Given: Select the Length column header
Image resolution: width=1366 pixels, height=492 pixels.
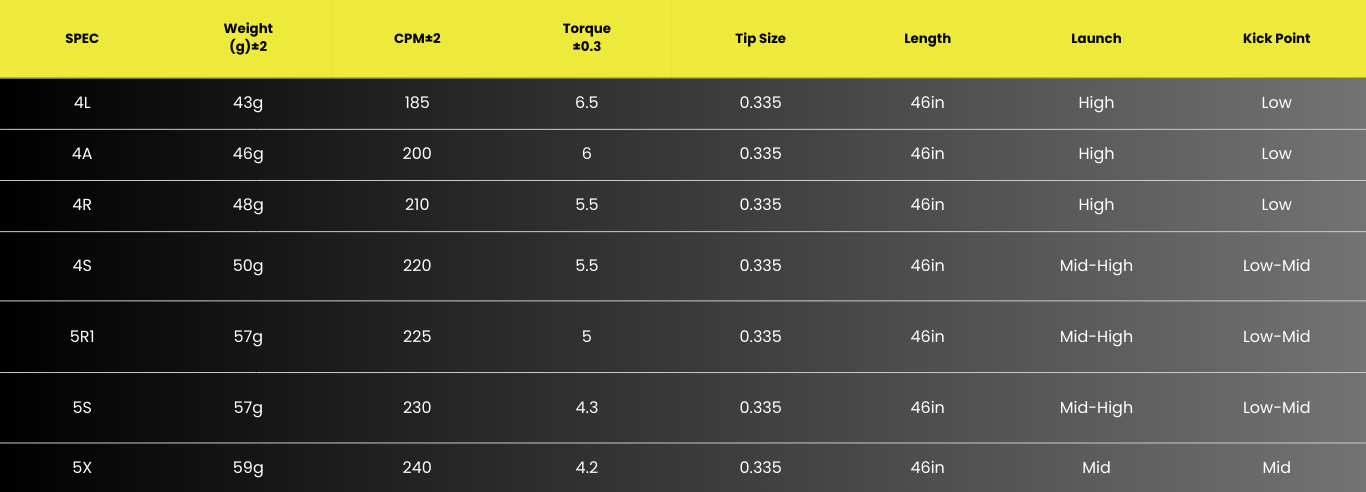Looking at the screenshot, I should pyautogui.click(x=927, y=39).
